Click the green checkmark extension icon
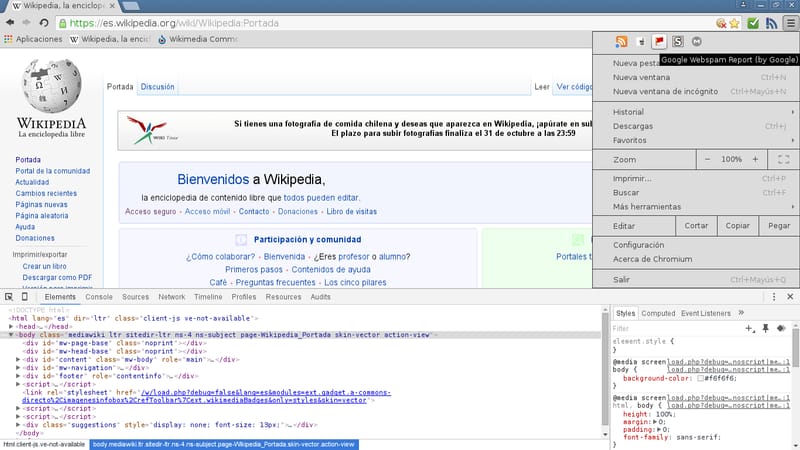The height and width of the screenshot is (450, 800). 753,23
